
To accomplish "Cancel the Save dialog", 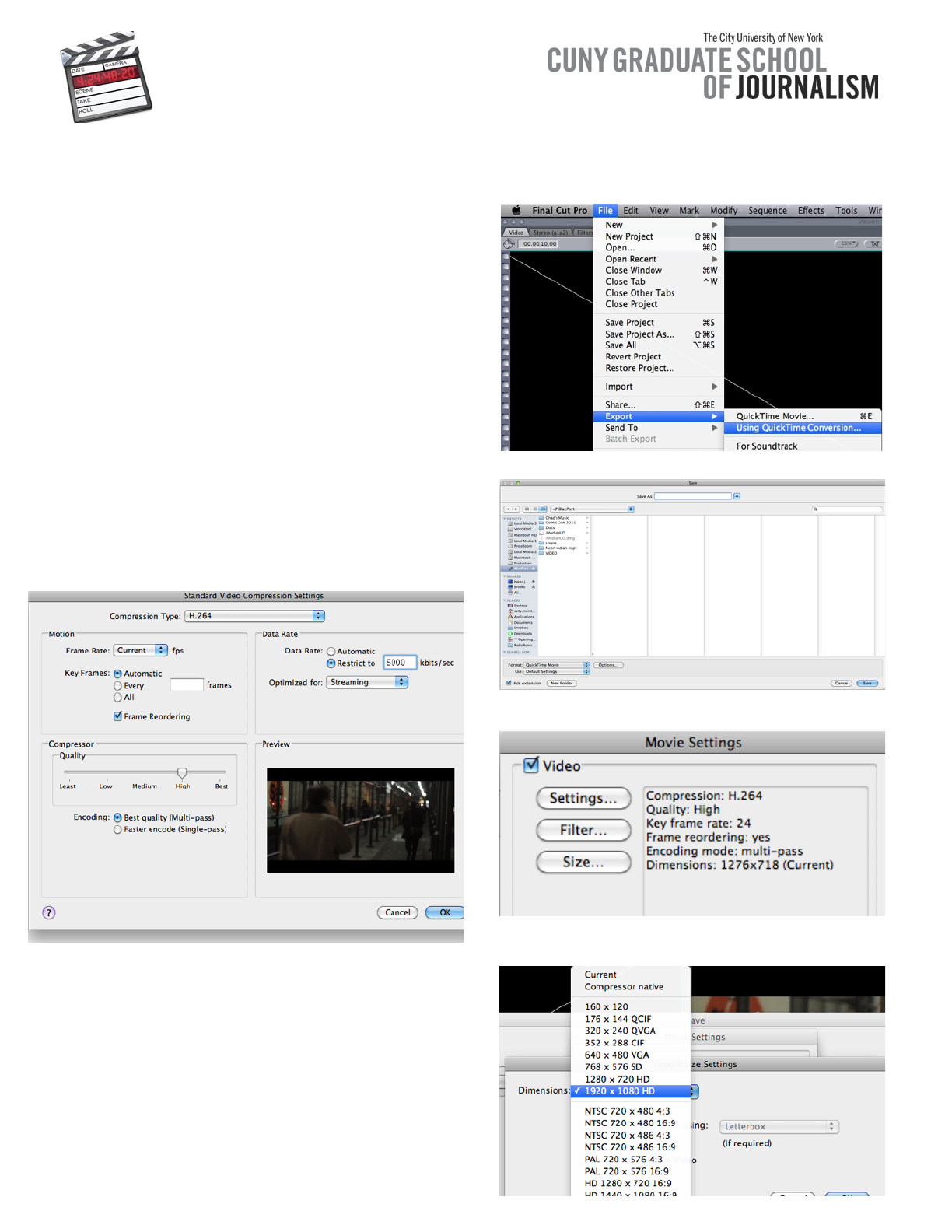I will (x=842, y=683).
